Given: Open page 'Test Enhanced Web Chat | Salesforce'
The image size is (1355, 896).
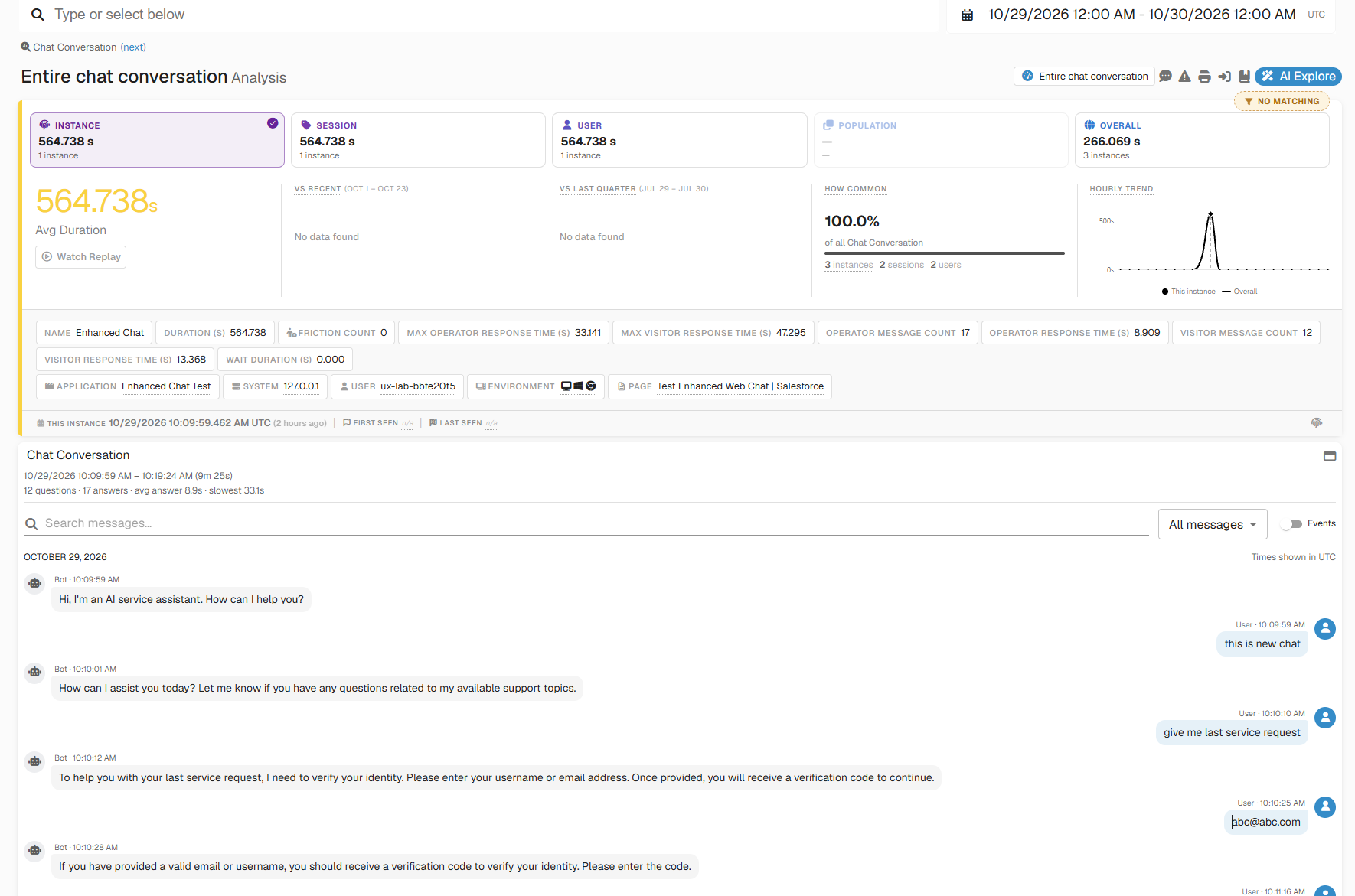Looking at the screenshot, I should pos(740,386).
